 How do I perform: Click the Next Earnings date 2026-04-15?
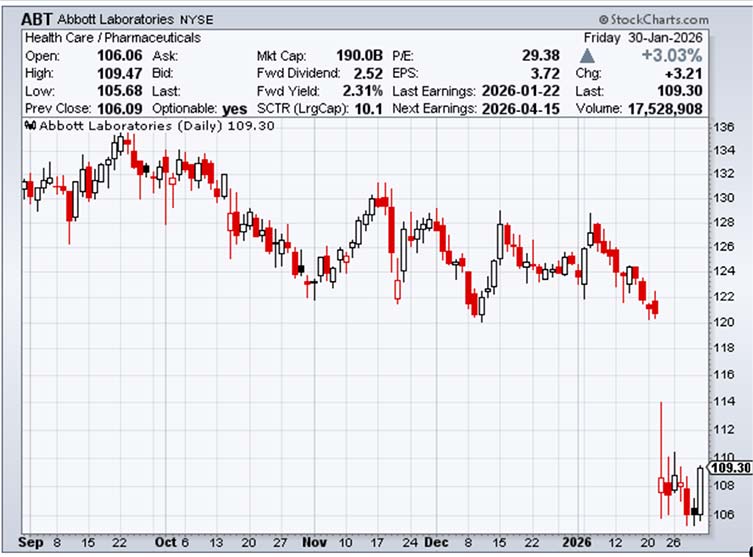(x=521, y=109)
